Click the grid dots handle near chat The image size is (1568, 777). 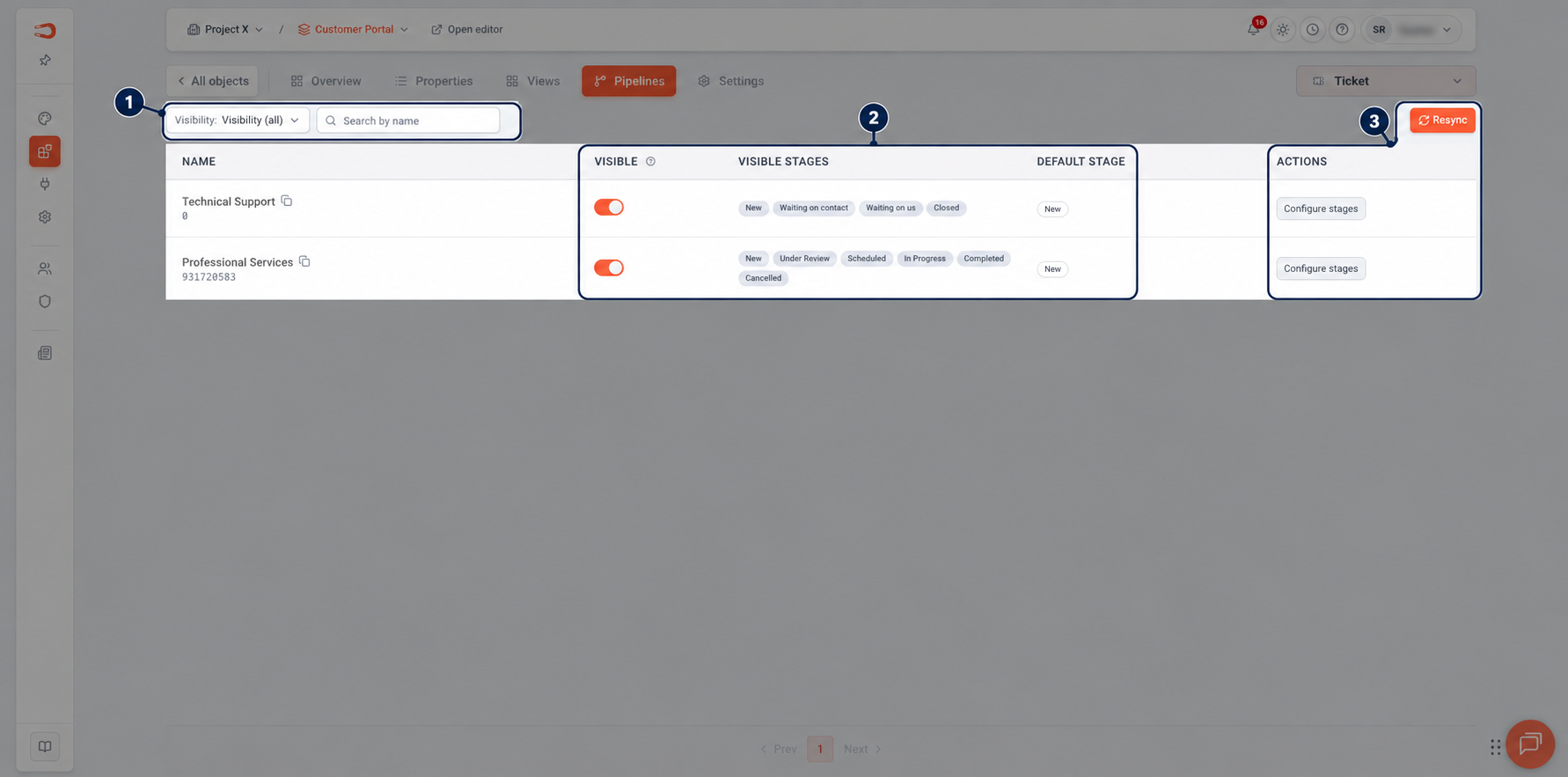point(1495,747)
